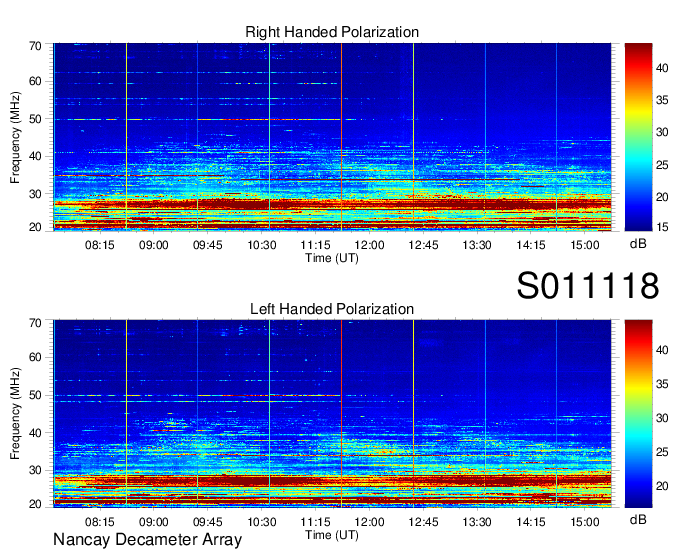This screenshot has height=552, width=680.
Task: Click the red vertical line in bottom spectrogram
Action: coord(341,414)
